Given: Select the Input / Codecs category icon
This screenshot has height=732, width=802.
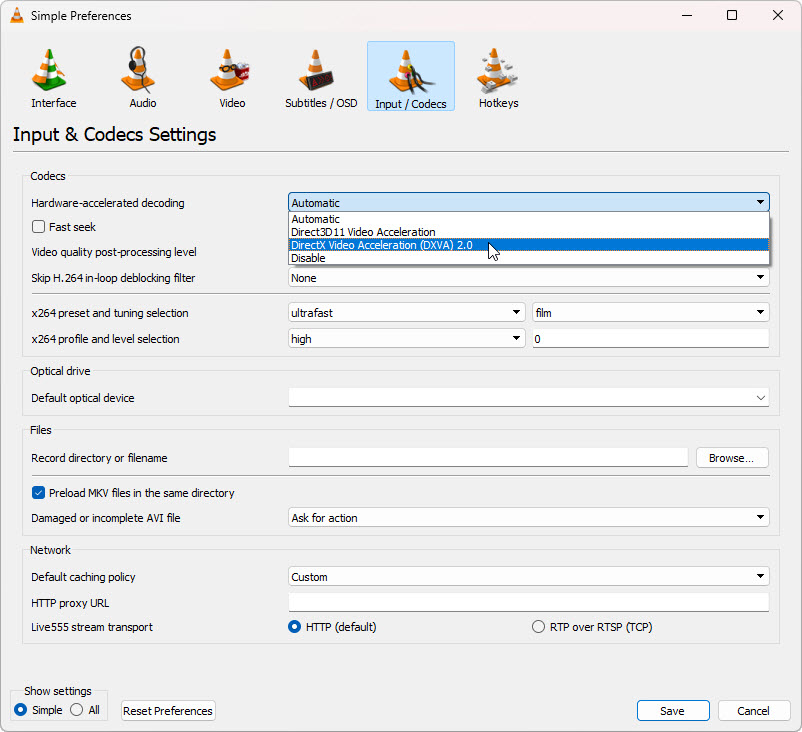Looking at the screenshot, I should point(411,77).
